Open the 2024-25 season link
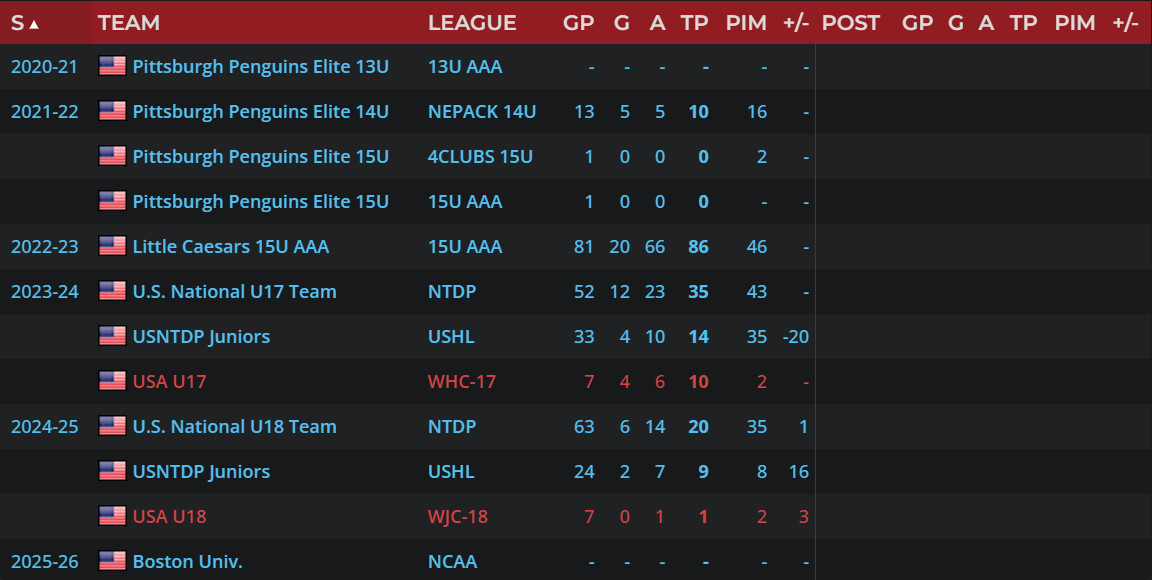 [44, 426]
